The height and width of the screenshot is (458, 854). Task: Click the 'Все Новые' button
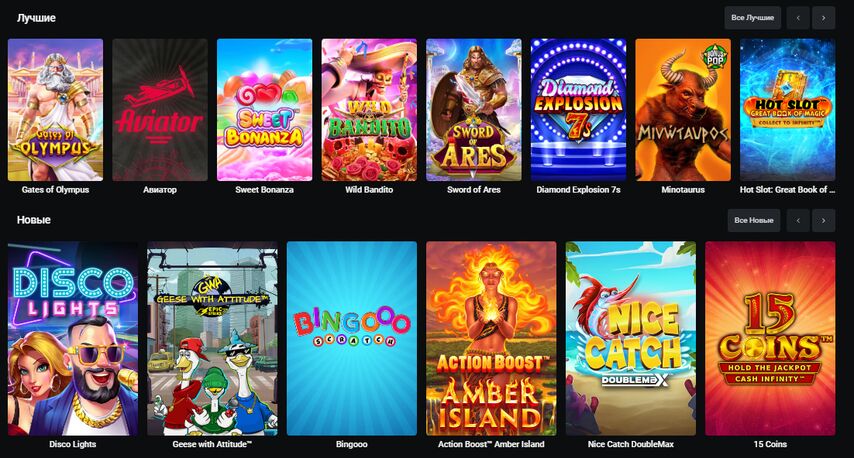754,221
